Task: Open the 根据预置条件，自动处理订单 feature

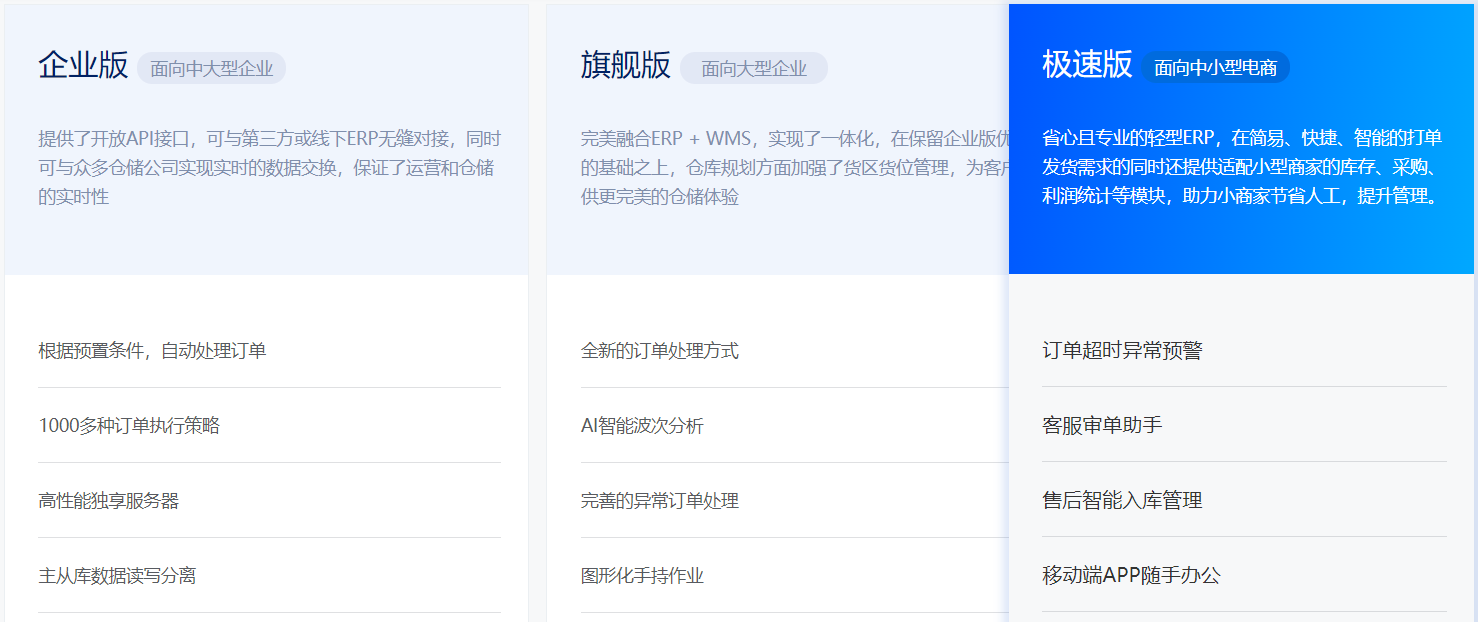Action: coord(152,351)
